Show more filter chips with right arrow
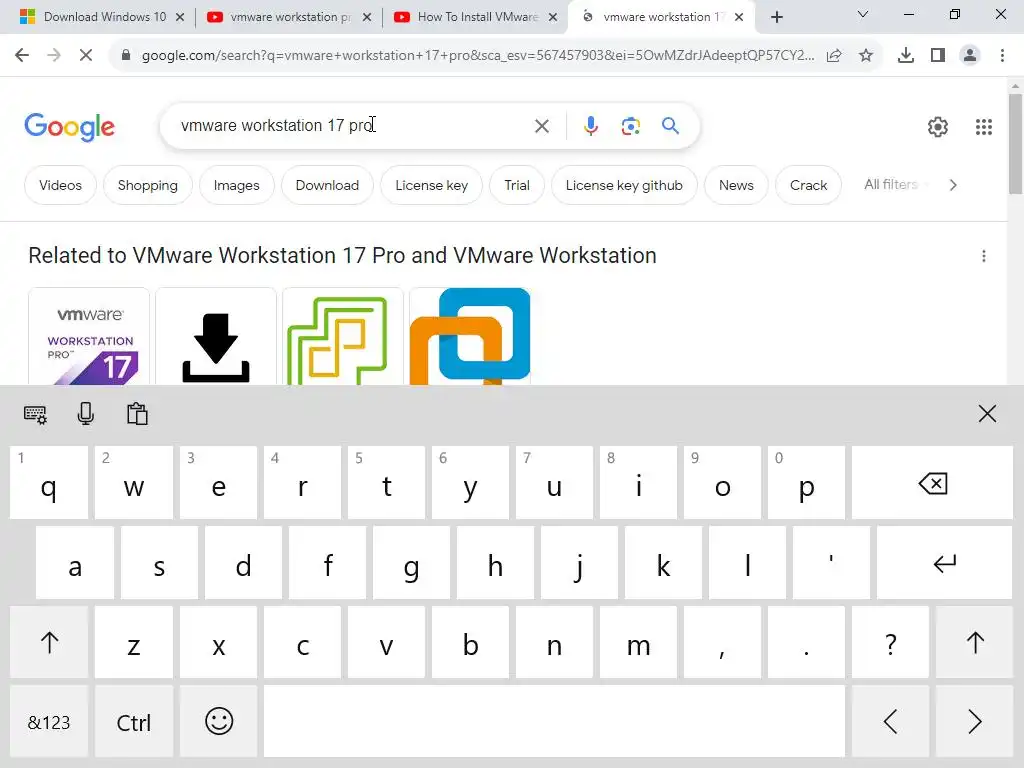Viewport: 1024px width, 768px height. coord(953,185)
